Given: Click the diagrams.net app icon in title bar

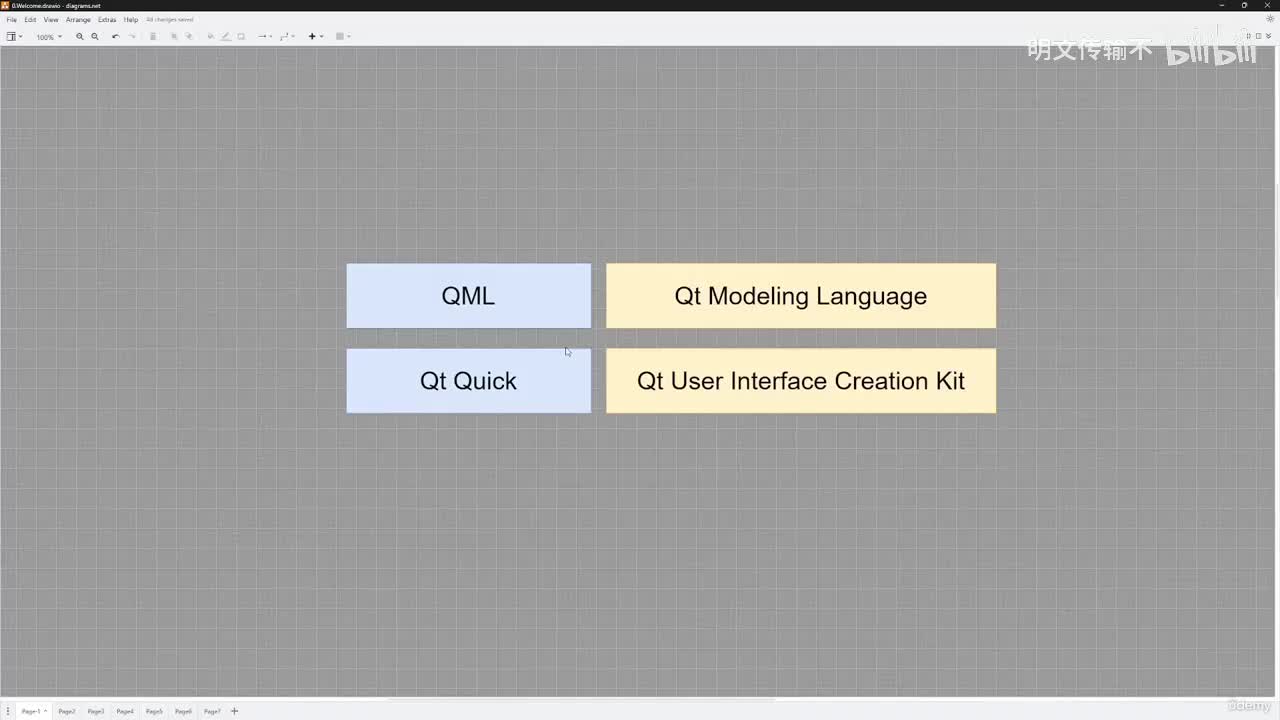Looking at the screenshot, I should [6, 5].
